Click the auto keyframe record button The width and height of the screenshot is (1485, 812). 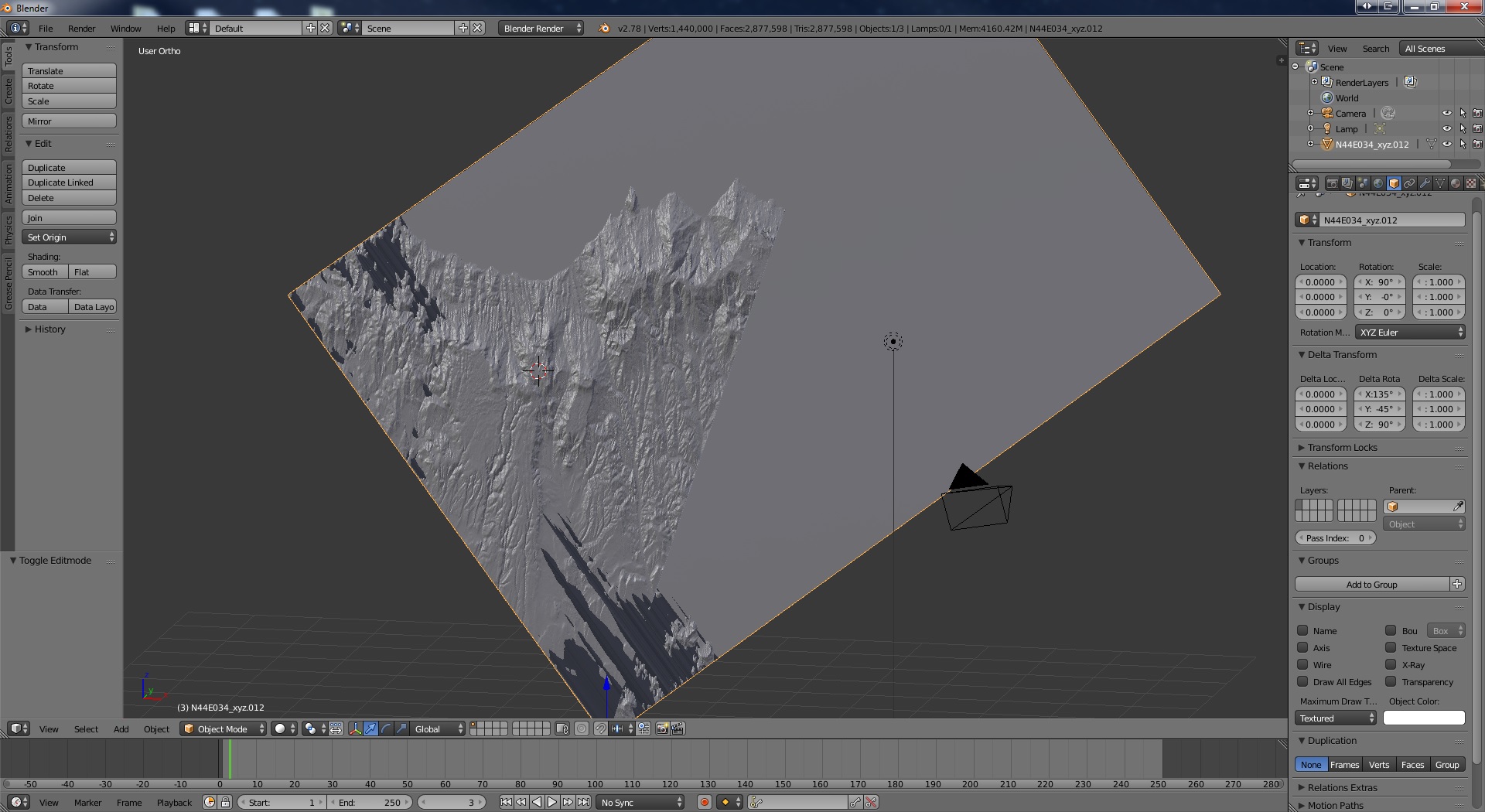coord(705,802)
